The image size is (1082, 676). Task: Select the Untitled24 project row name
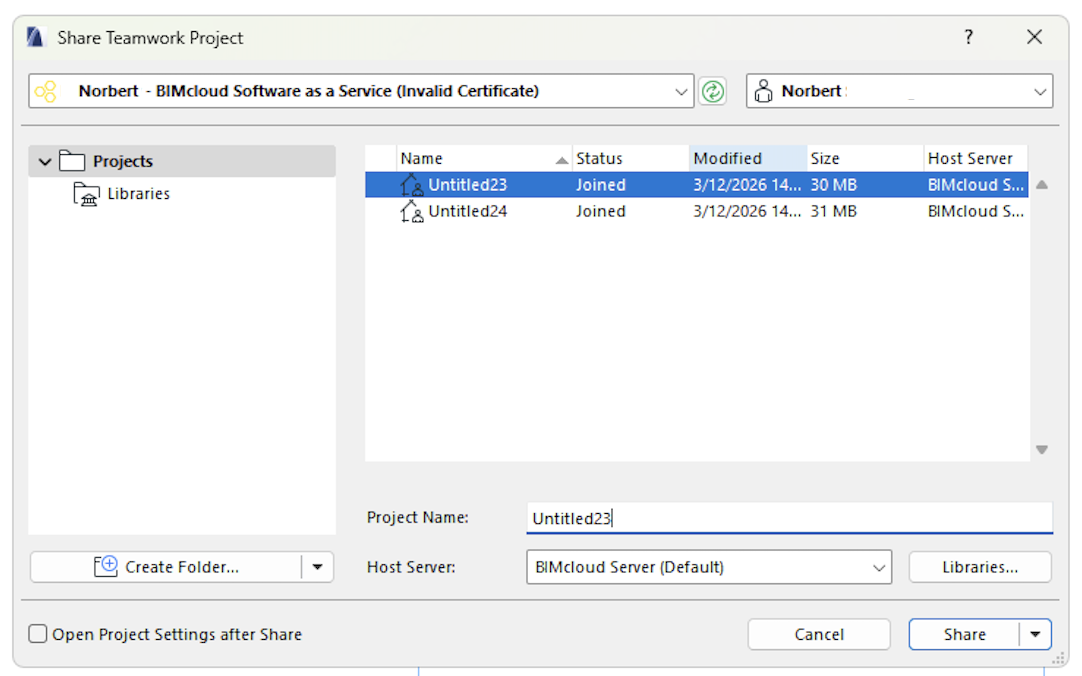[467, 211]
